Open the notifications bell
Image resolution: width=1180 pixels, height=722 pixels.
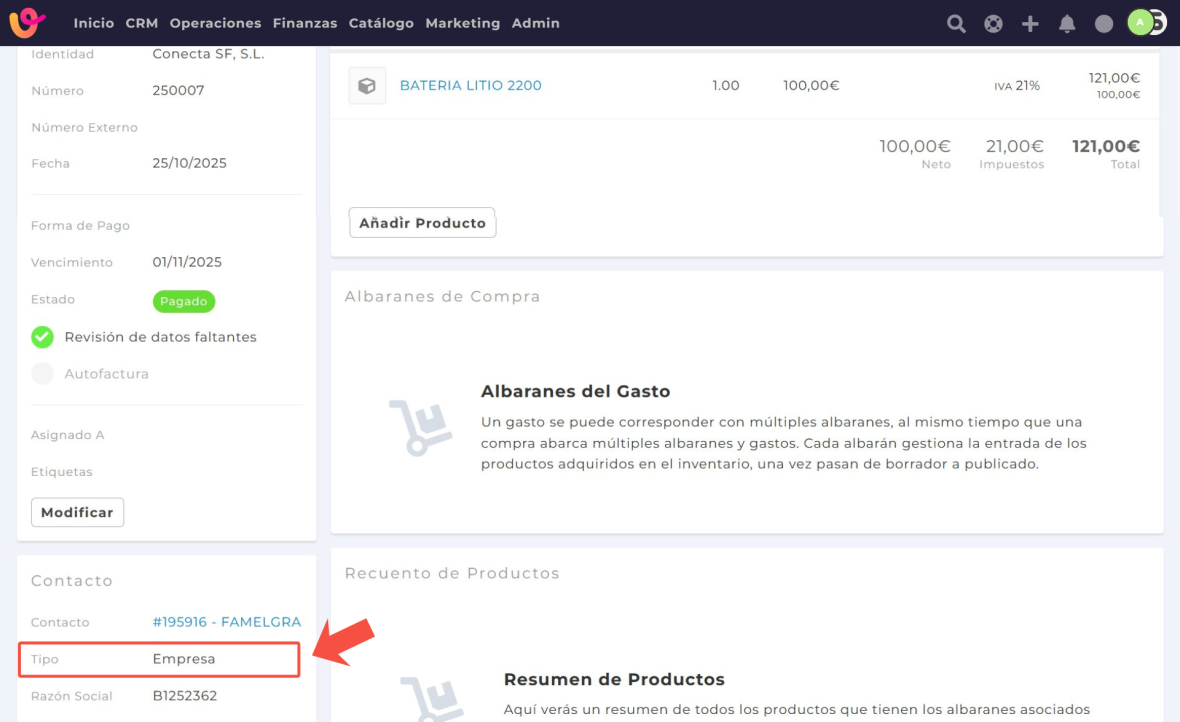(x=1067, y=23)
